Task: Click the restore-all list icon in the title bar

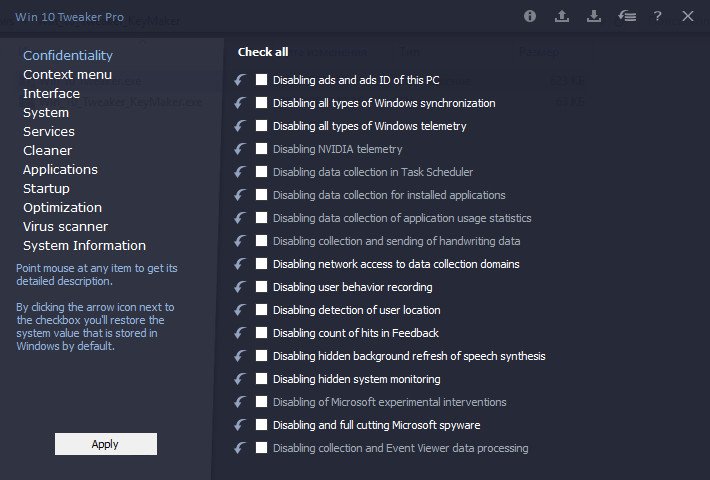Action: [627, 16]
